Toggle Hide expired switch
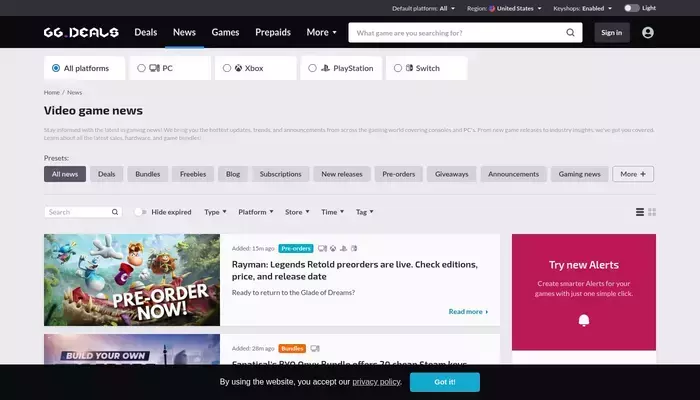Viewport: 700px width, 400px height. 140,212
